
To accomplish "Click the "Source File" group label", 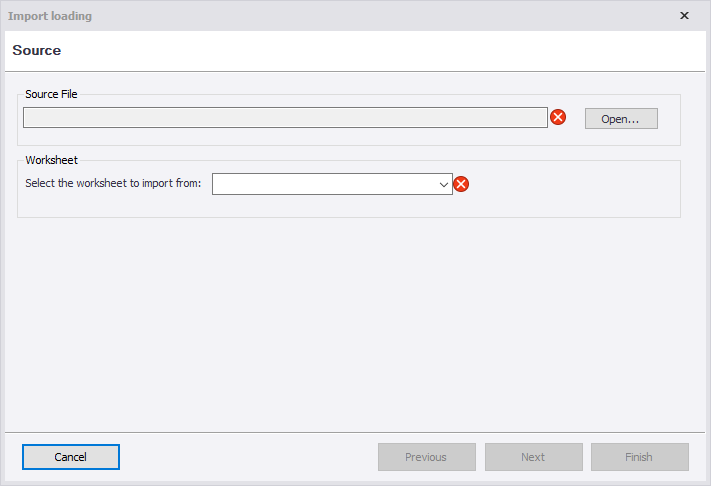I will coord(51,94).
